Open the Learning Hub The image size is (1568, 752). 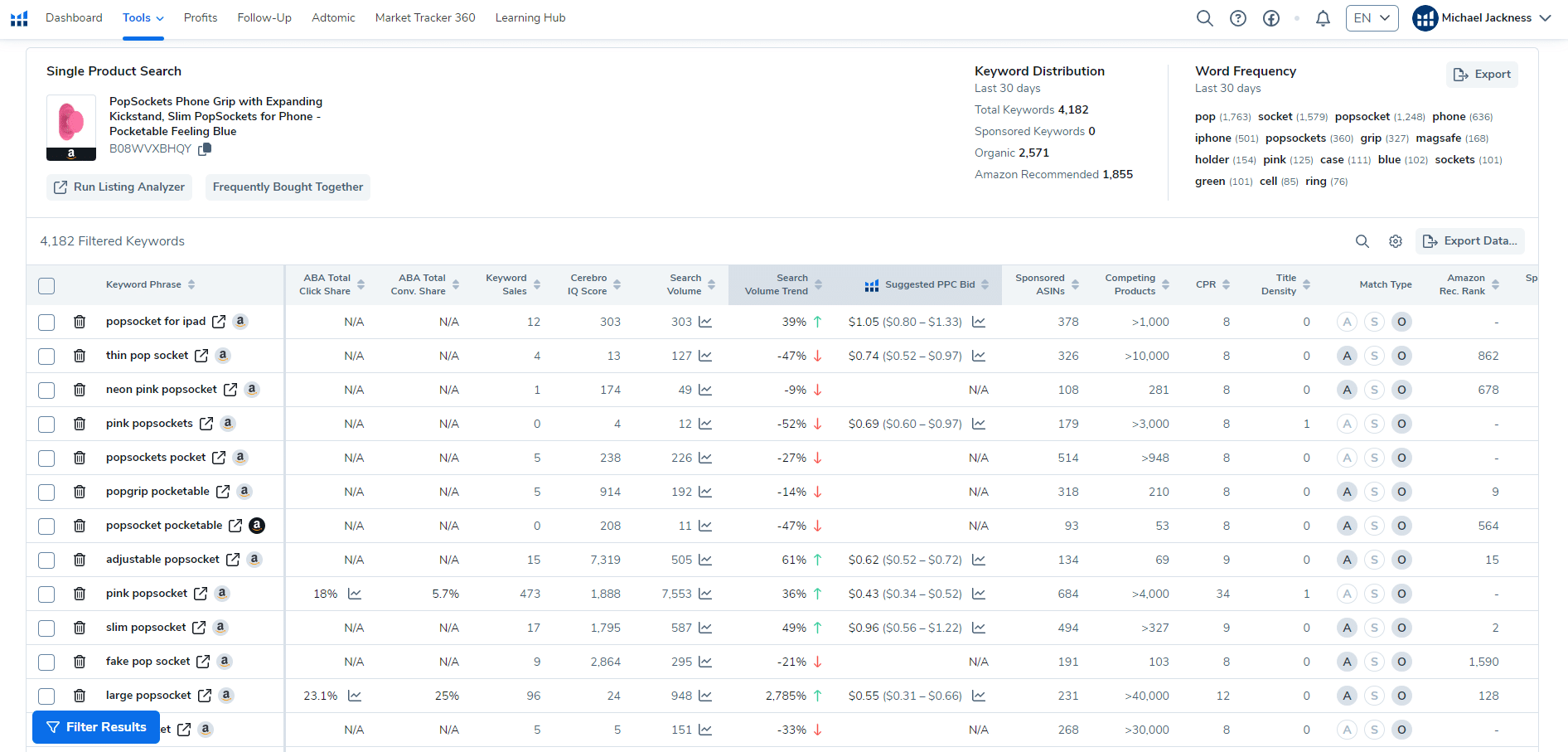point(530,18)
